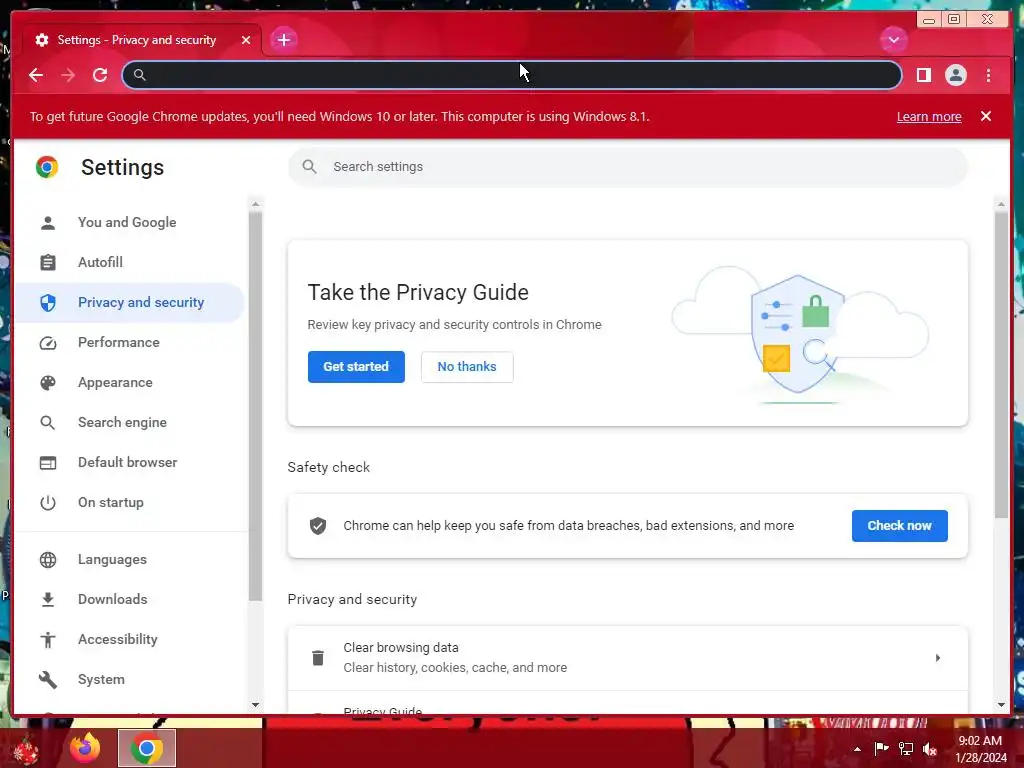
Task: Click the Chrome taskbar icon
Action: tap(147, 748)
